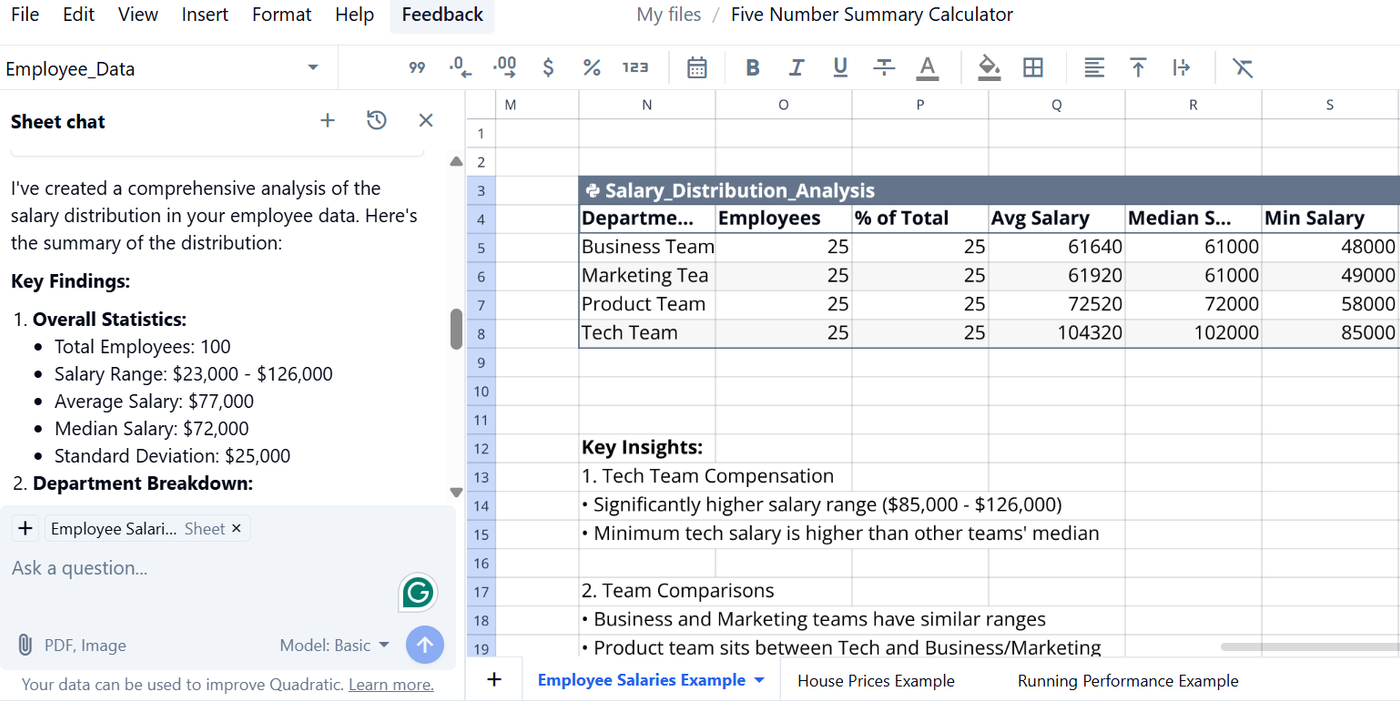Screen dimensions: 1400x702
Task: Apply currency dollar format
Action: (x=548, y=68)
